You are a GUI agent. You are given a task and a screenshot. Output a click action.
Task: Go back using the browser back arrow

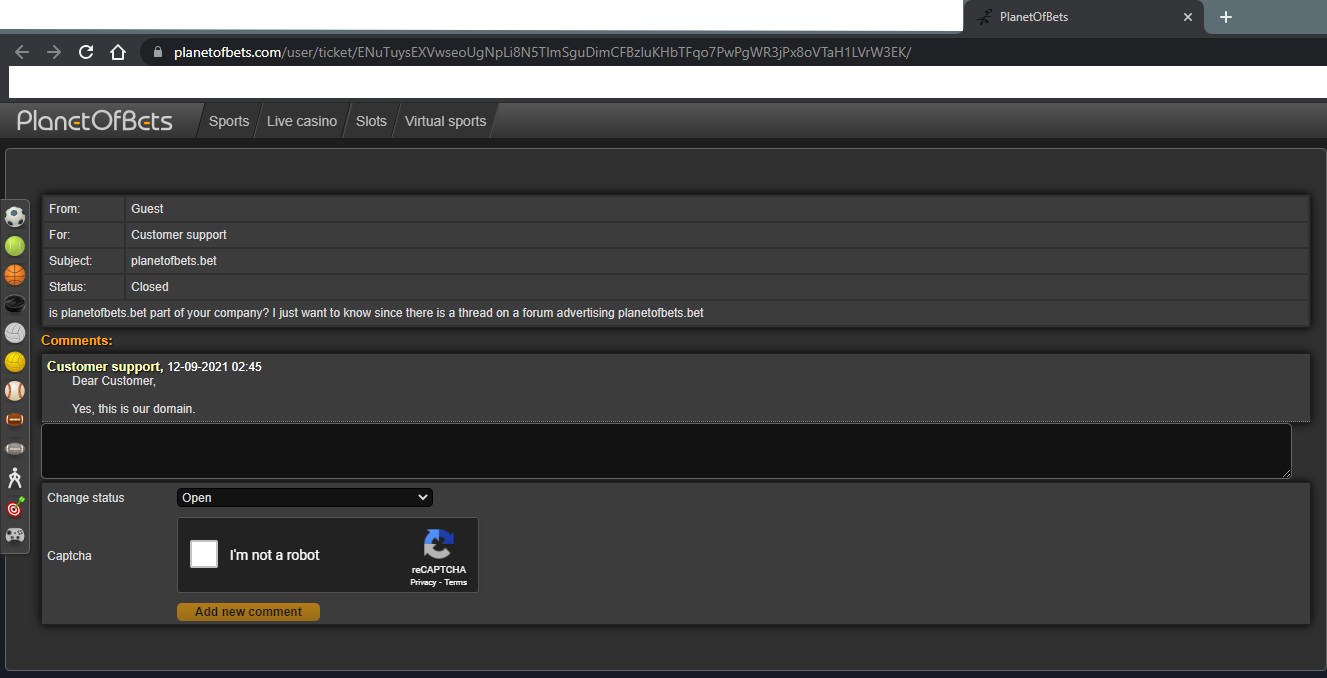[22, 52]
